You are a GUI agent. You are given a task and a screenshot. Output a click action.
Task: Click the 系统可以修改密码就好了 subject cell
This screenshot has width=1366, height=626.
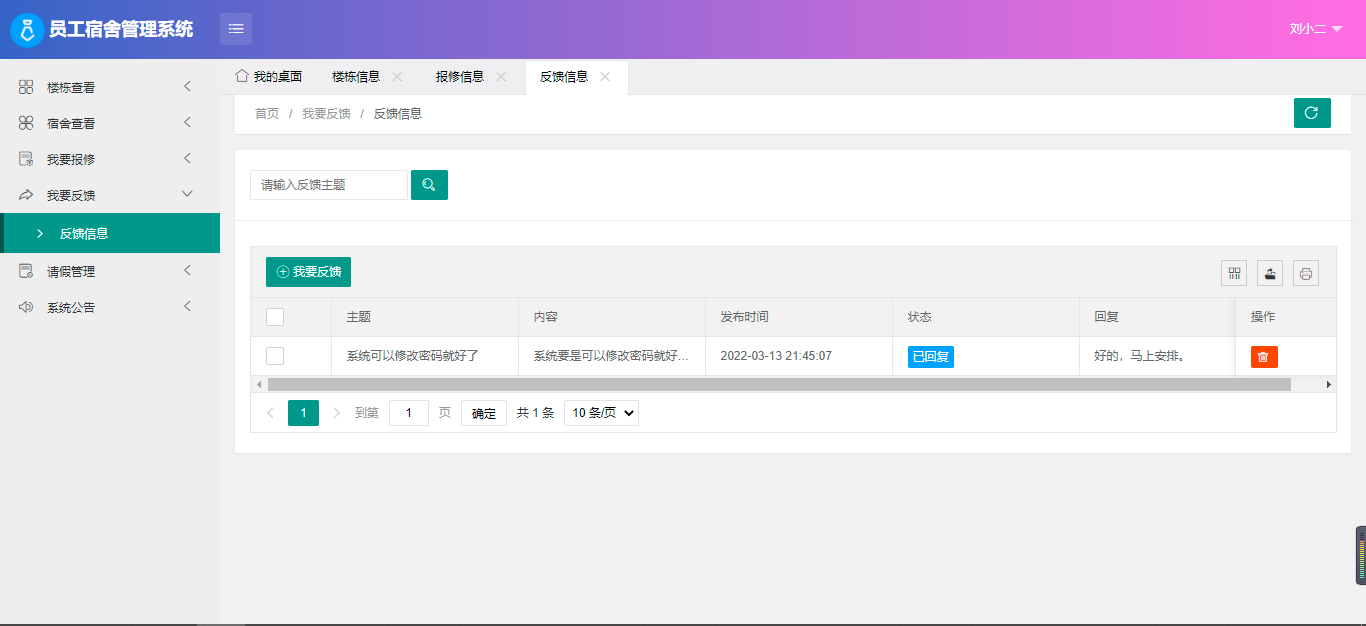(425, 356)
